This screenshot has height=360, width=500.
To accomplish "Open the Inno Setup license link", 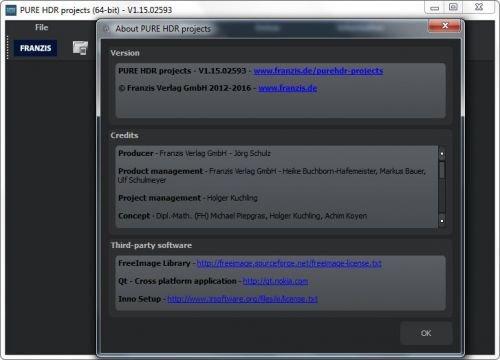I will coord(242,299).
